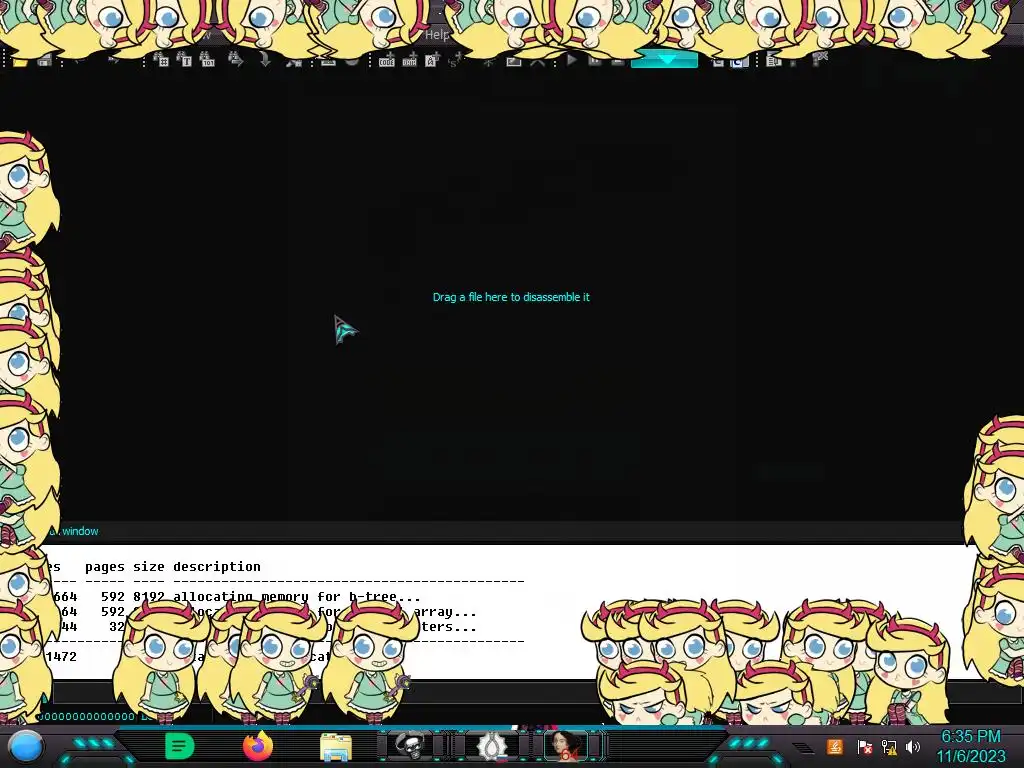The height and width of the screenshot is (768, 1024).
Task: Click 'allocating memory for b-tree...' output line
Action: [296, 596]
